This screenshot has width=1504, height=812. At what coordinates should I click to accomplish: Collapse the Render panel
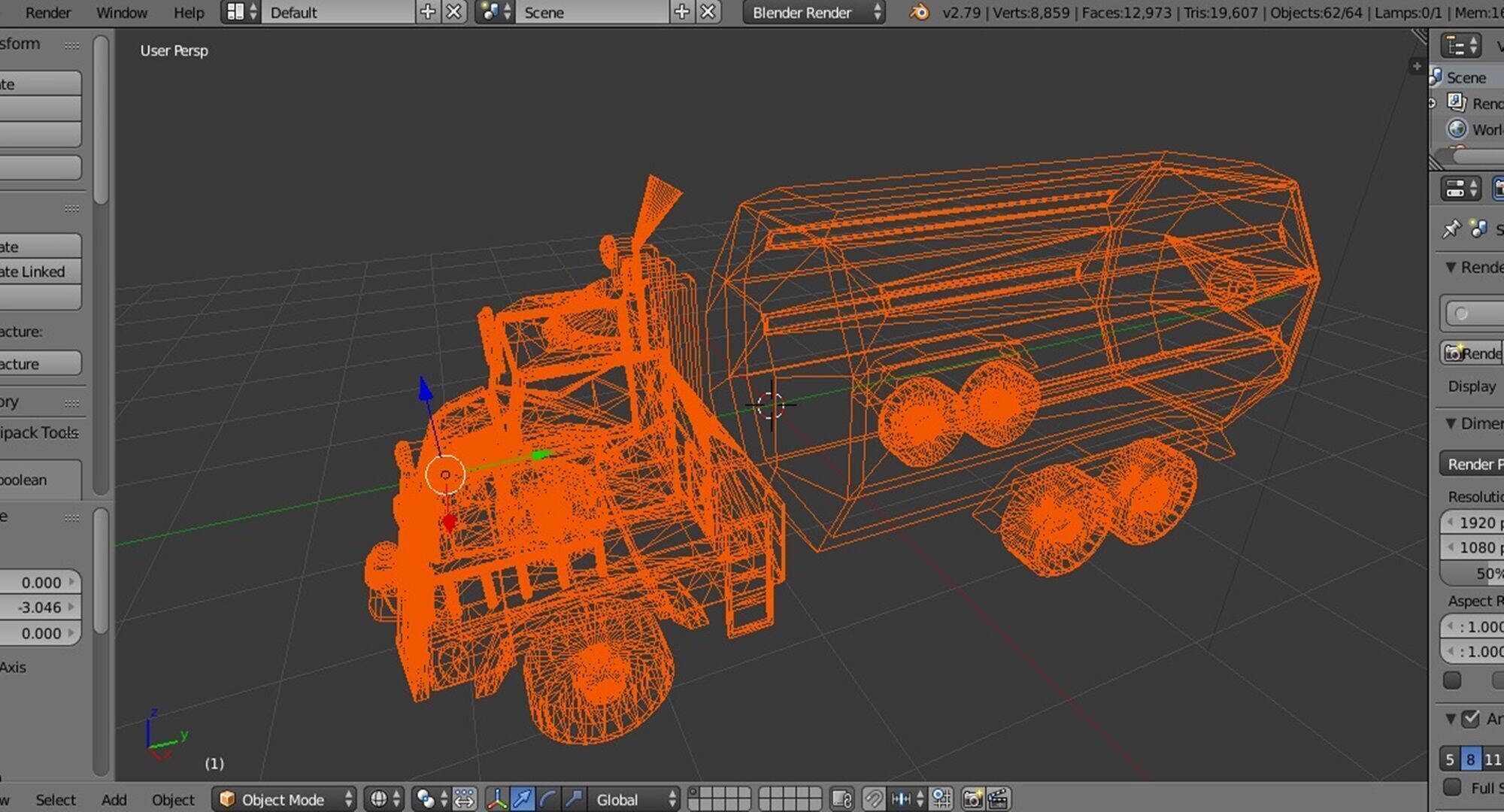[x=1451, y=268]
